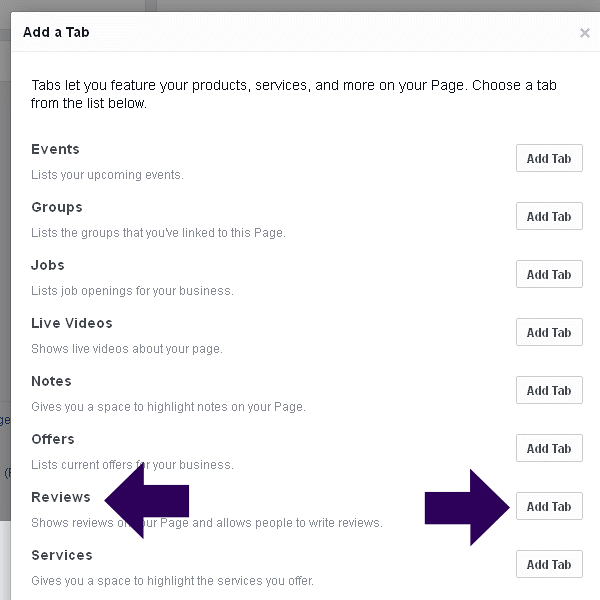Add the Services tab
This screenshot has width=600, height=600.
(x=549, y=564)
